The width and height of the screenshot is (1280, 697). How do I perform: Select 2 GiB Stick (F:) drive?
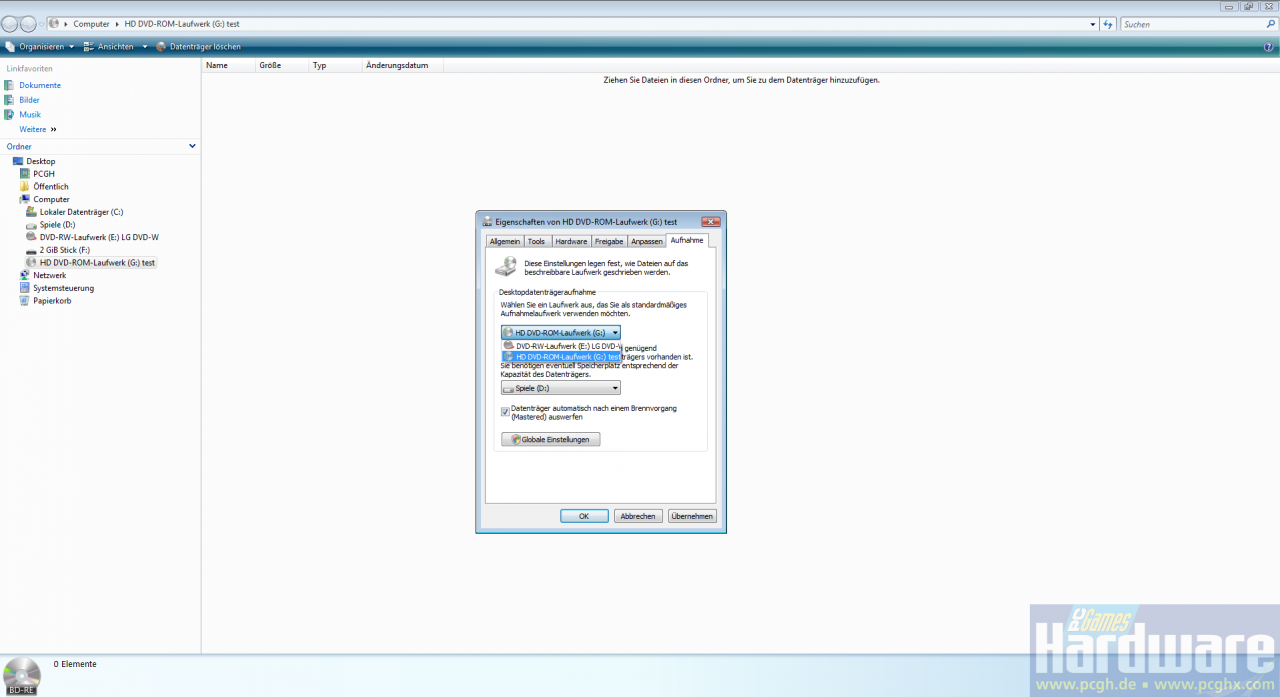coord(65,250)
